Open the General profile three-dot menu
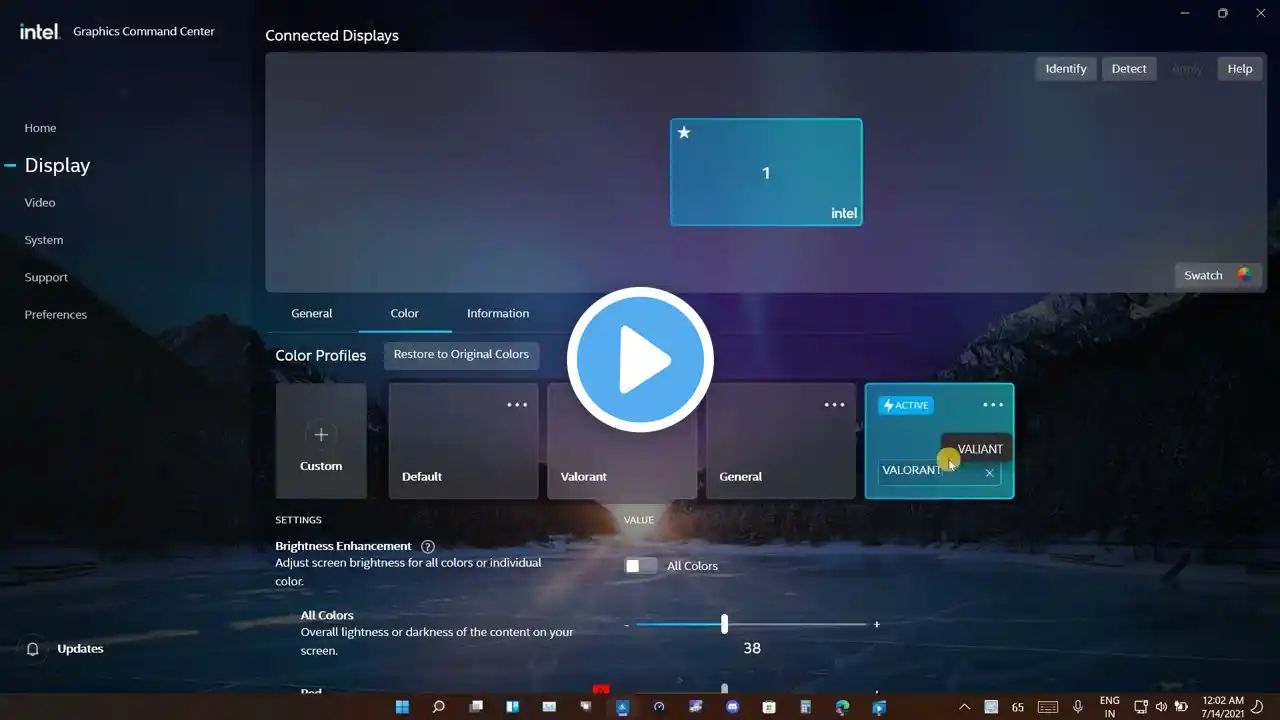 pos(834,405)
